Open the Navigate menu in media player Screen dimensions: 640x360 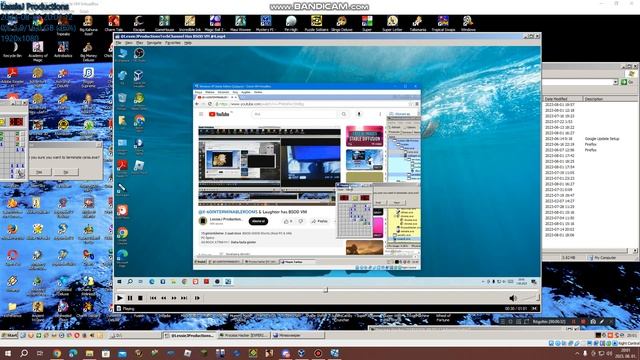(154, 42)
